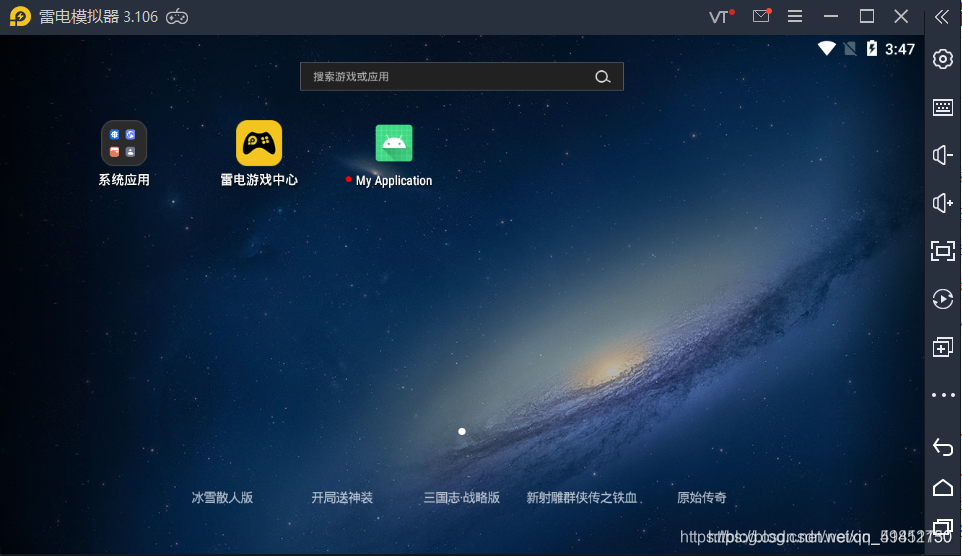Image resolution: width=962 pixels, height=556 pixels.
Task: Click the no-SIM status icon
Action: click(x=850, y=48)
